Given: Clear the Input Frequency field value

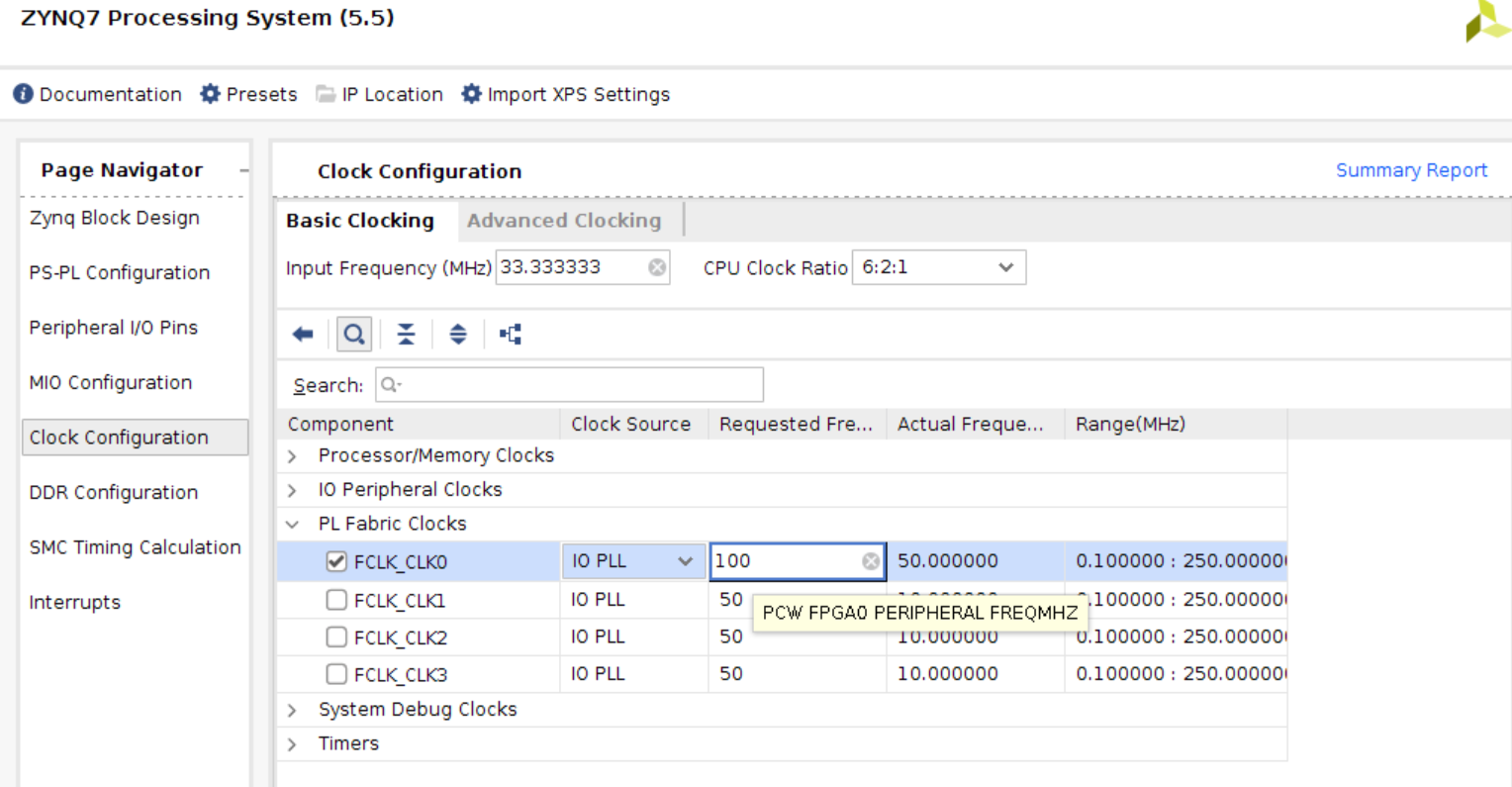Looking at the screenshot, I should click(655, 267).
